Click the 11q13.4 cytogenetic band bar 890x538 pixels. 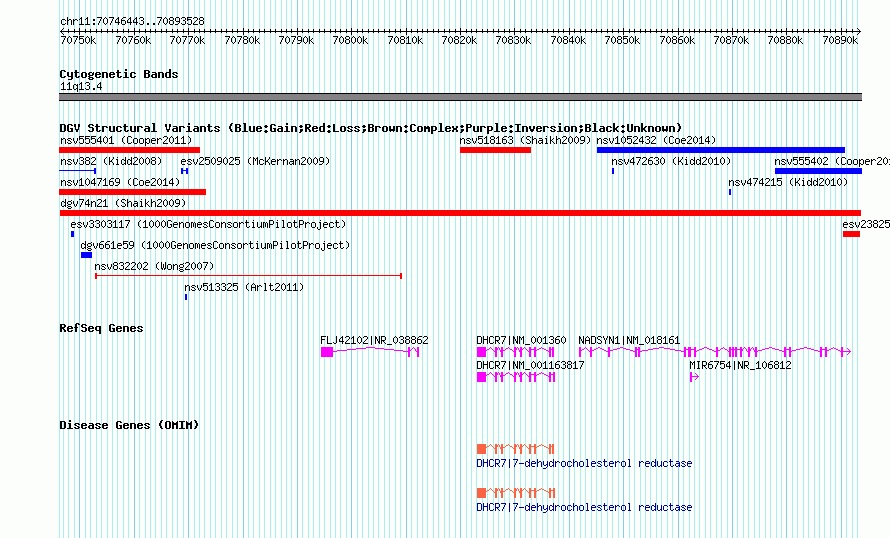460,97
